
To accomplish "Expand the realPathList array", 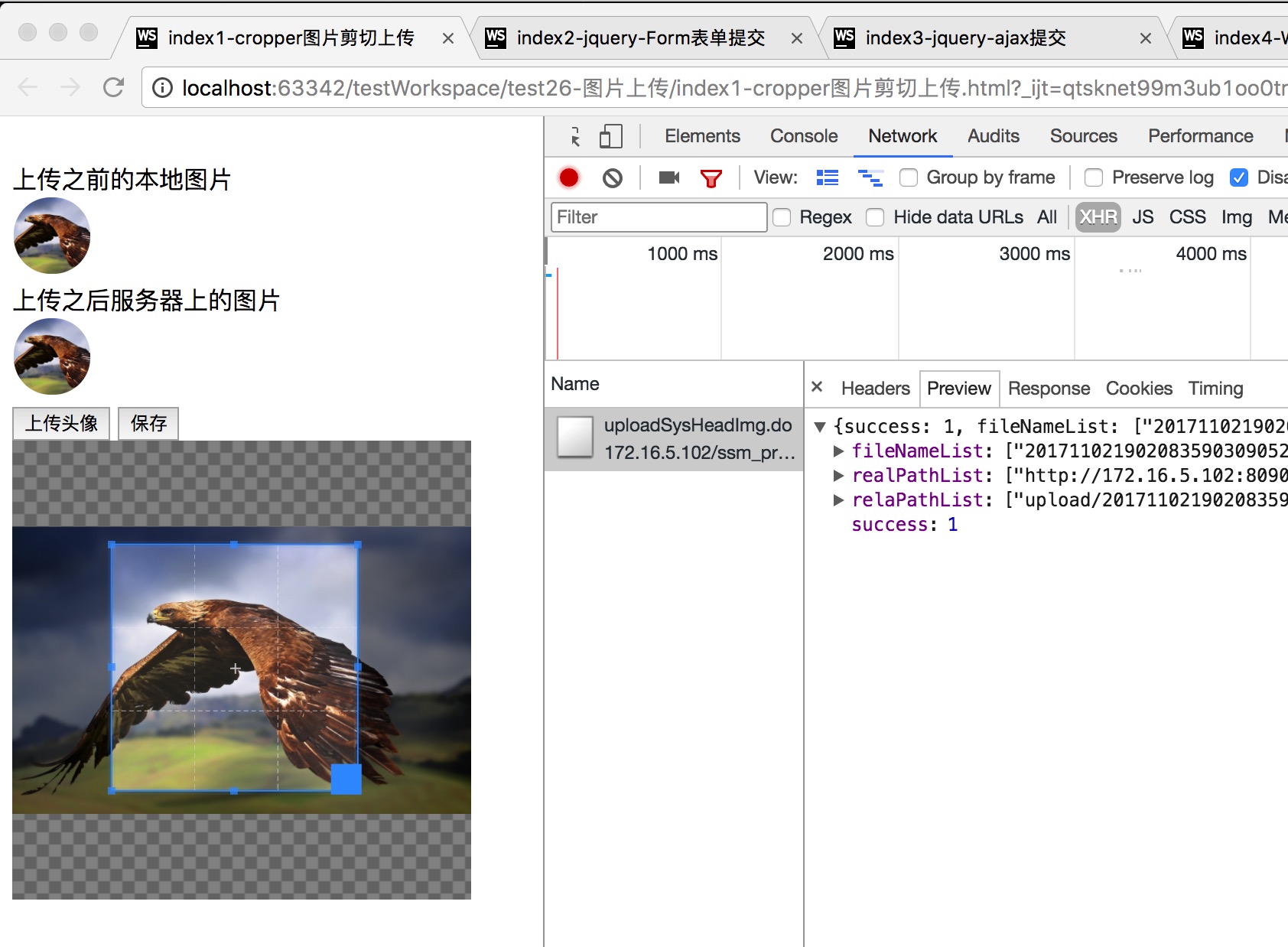I will point(838,476).
